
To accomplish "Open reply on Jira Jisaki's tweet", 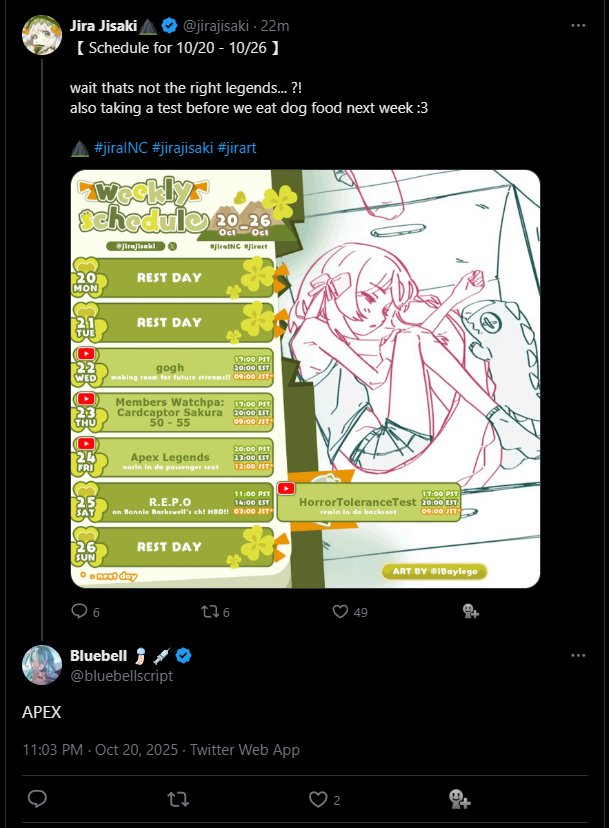I will click(79, 611).
